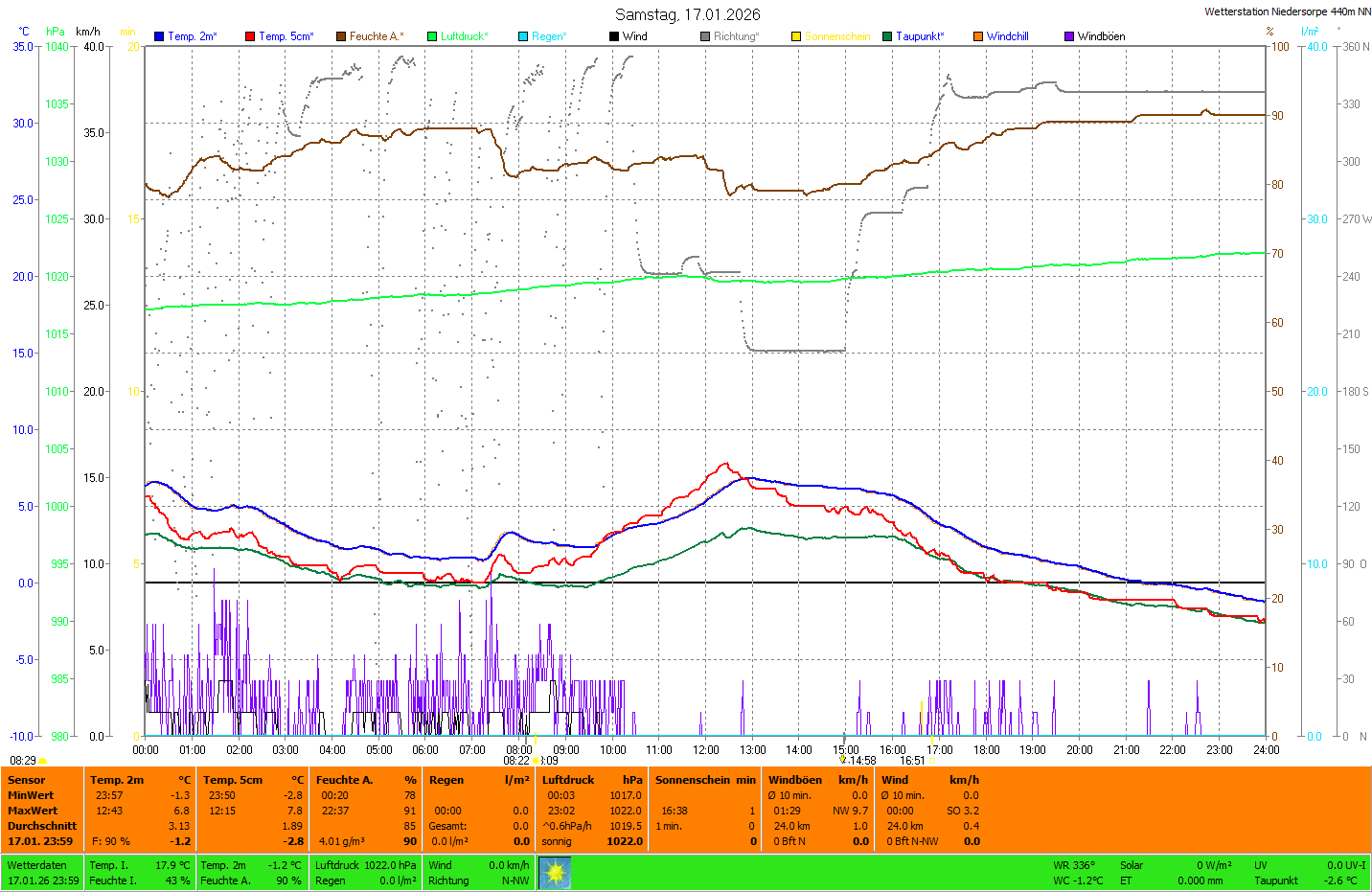Click the red Temp. 5cm legend square
1372x892 pixels.
(250, 36)
